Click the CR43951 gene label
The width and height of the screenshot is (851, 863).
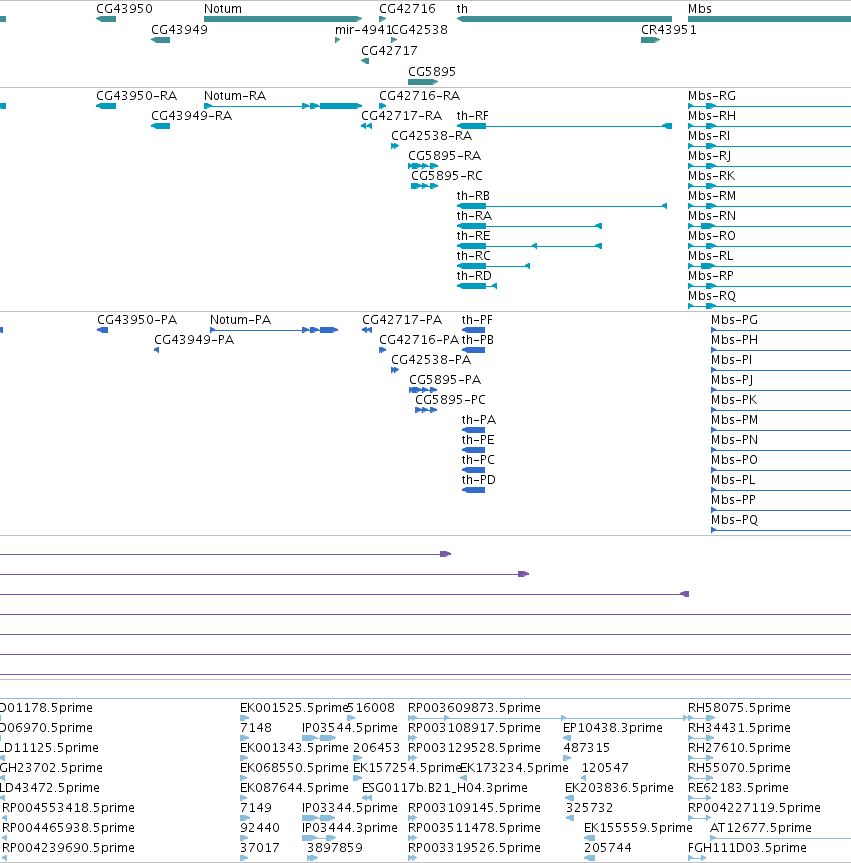tap(669, 30)
